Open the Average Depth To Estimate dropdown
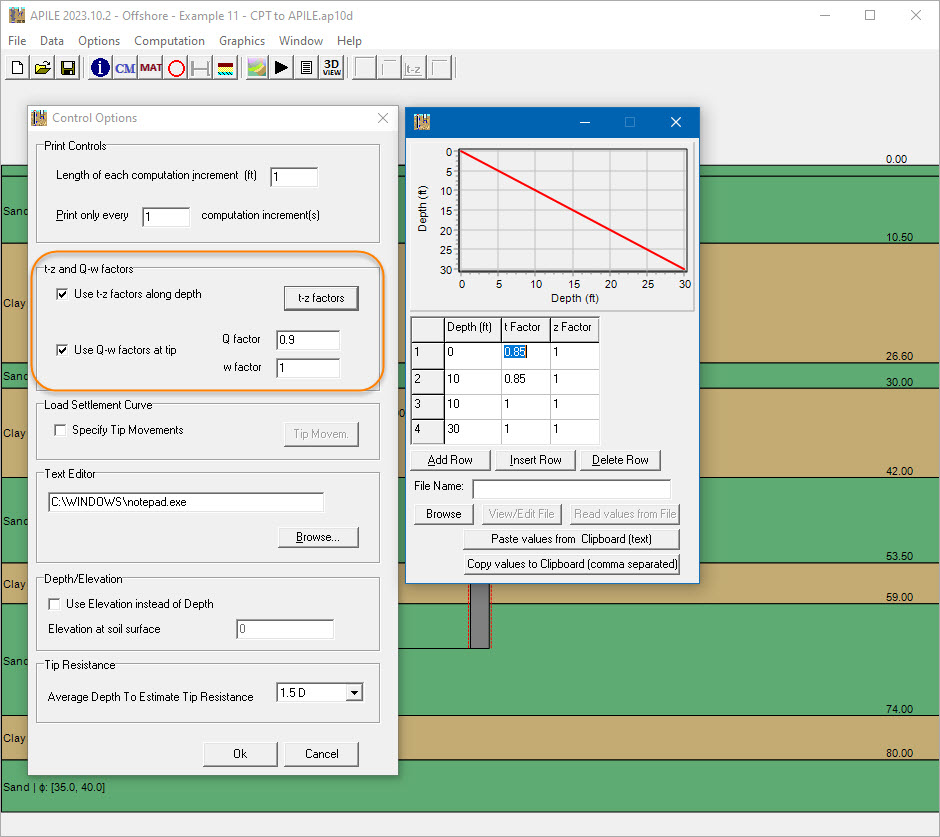 355,692
